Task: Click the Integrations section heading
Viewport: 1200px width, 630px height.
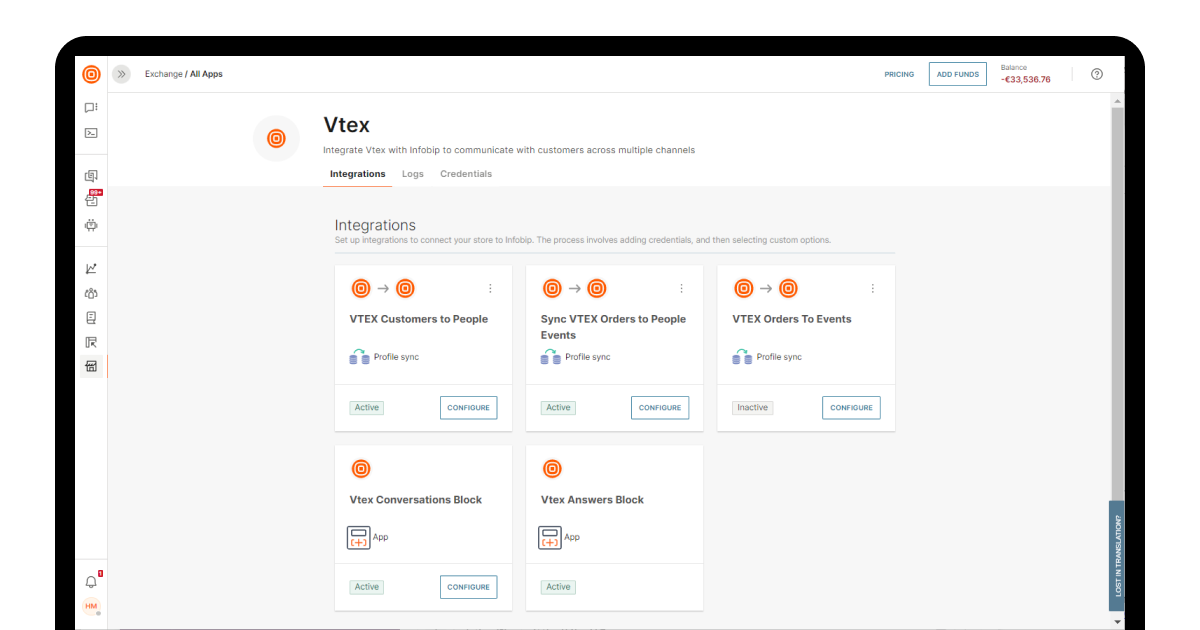Action: coord(375,225)
